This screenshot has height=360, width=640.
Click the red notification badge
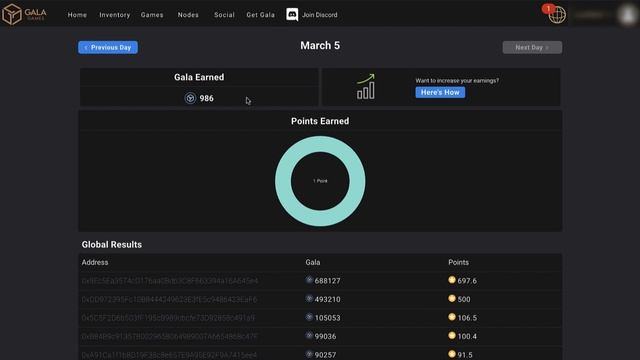(548, 9)
